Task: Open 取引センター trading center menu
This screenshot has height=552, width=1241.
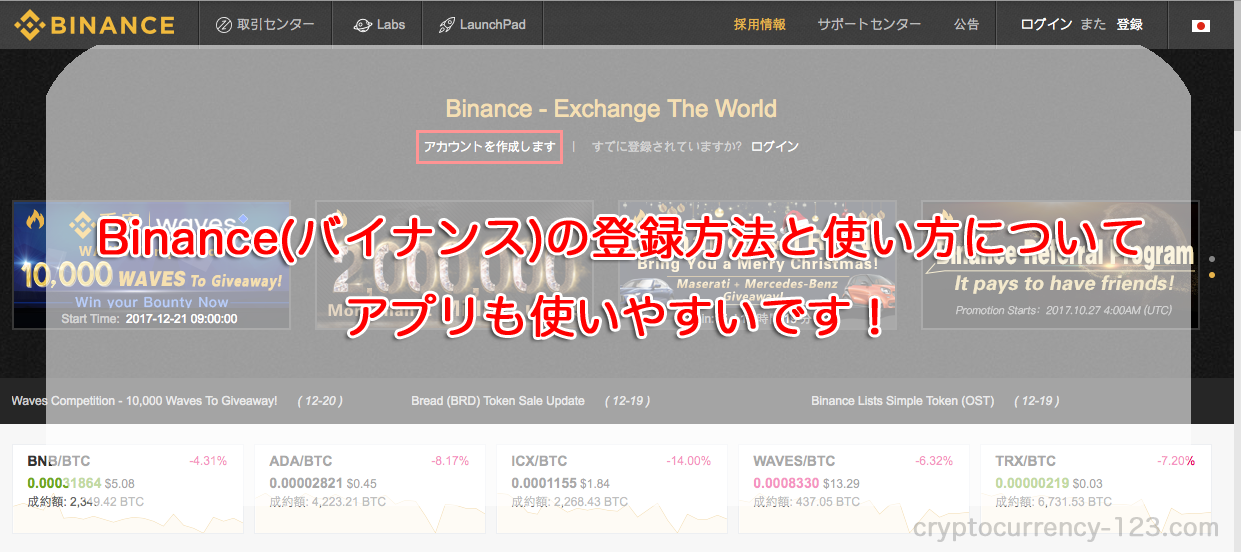Action: [x=267, y=24]
